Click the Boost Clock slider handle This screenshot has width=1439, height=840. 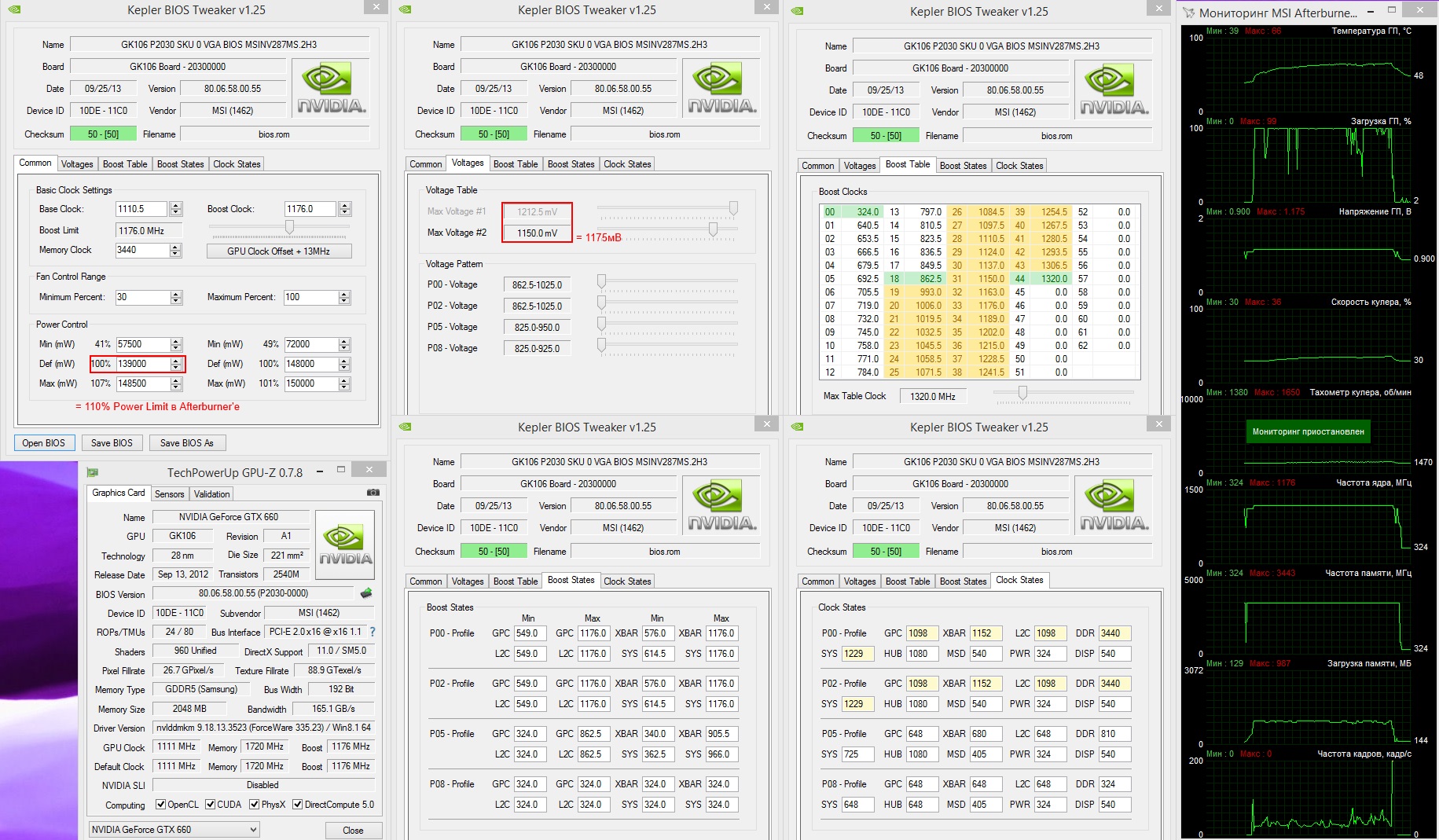pyautogui.click(x=290, y=227)
